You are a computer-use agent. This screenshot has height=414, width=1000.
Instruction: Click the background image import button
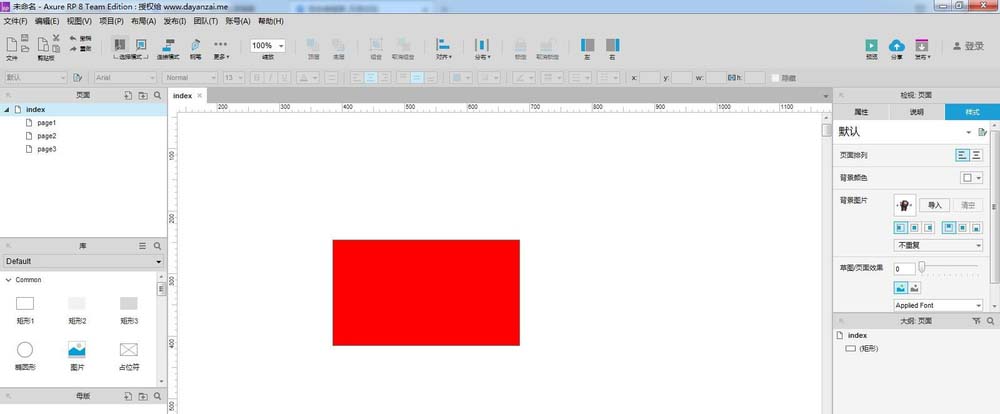tap(935, 205)
